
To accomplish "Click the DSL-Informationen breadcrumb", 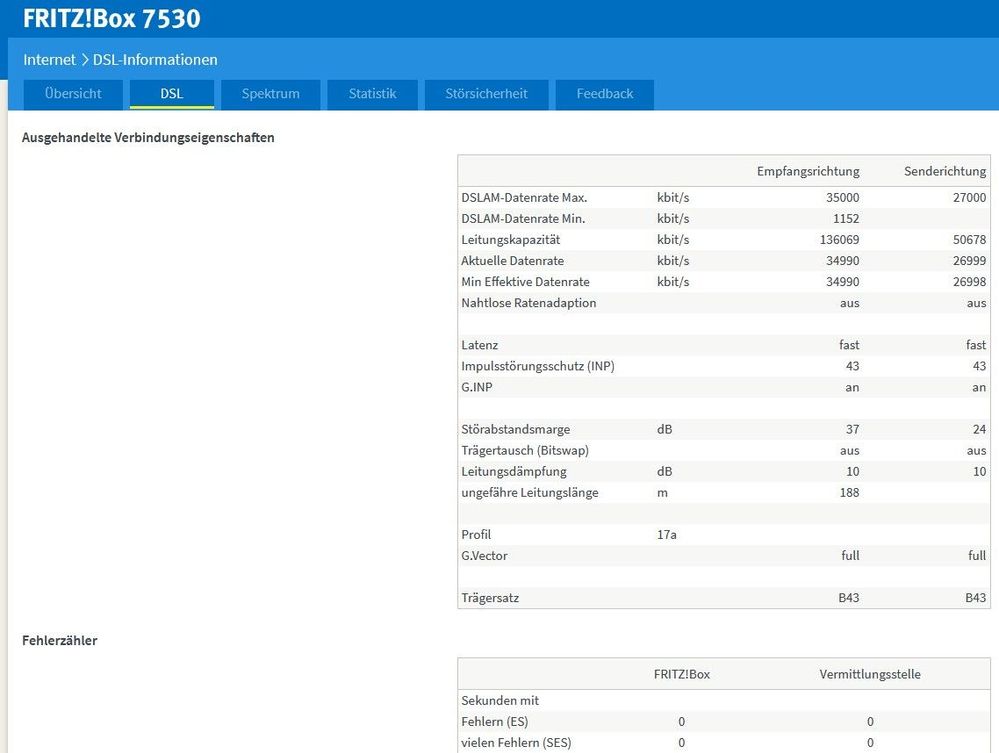I will (155, 60).
